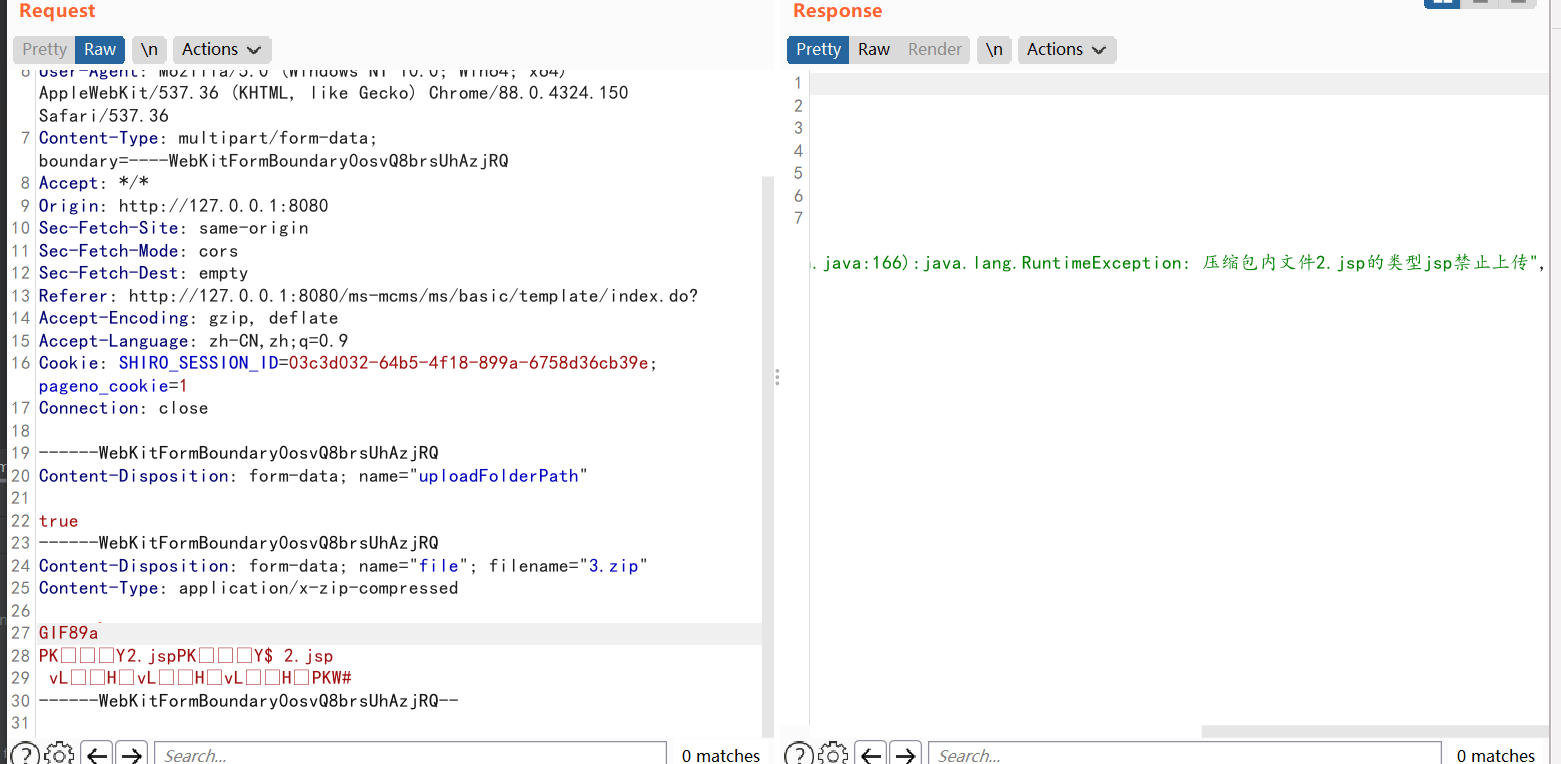Image resolution: width=1561 pixels, height=764 pixels.
Task: Go to next match in Request search
Action: [x=131, y=754]
